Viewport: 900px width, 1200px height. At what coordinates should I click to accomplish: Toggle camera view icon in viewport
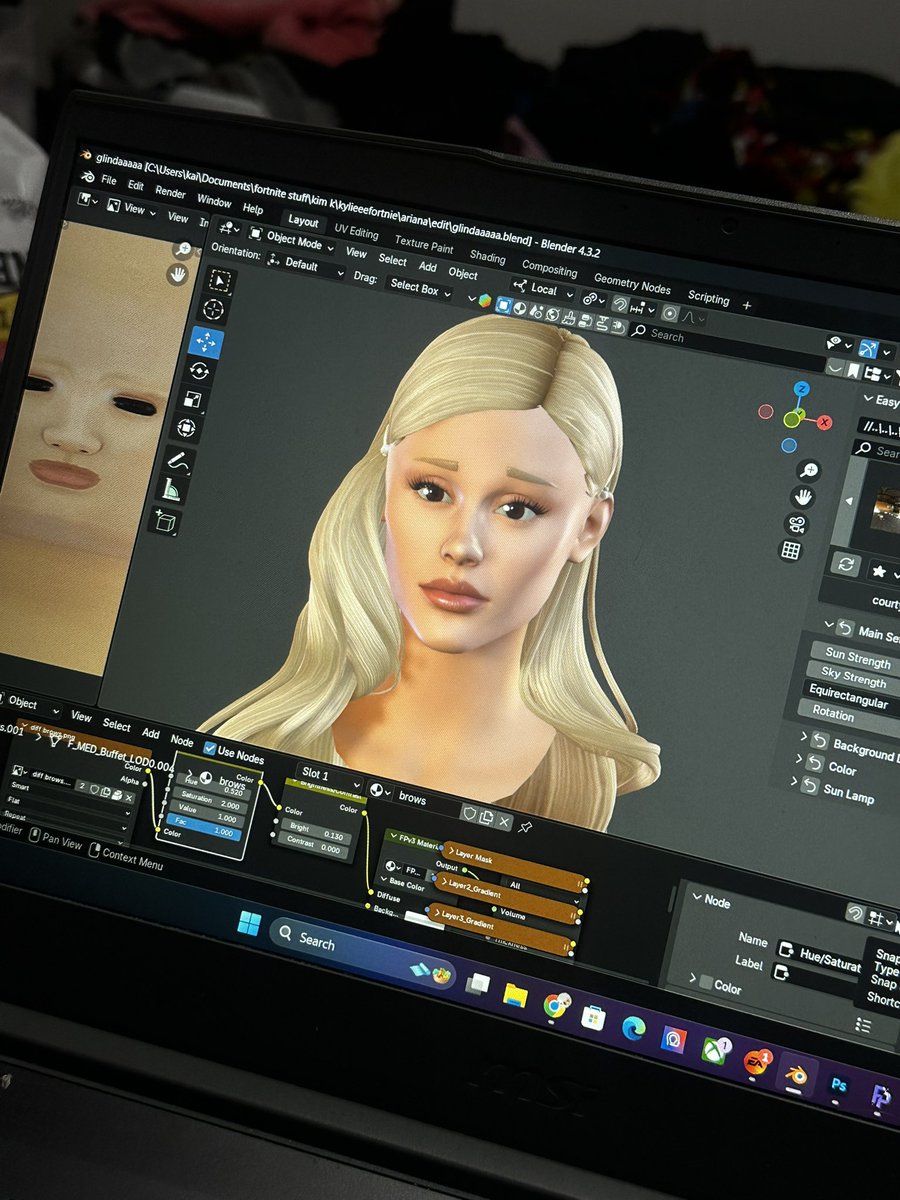tap(797, 523)
